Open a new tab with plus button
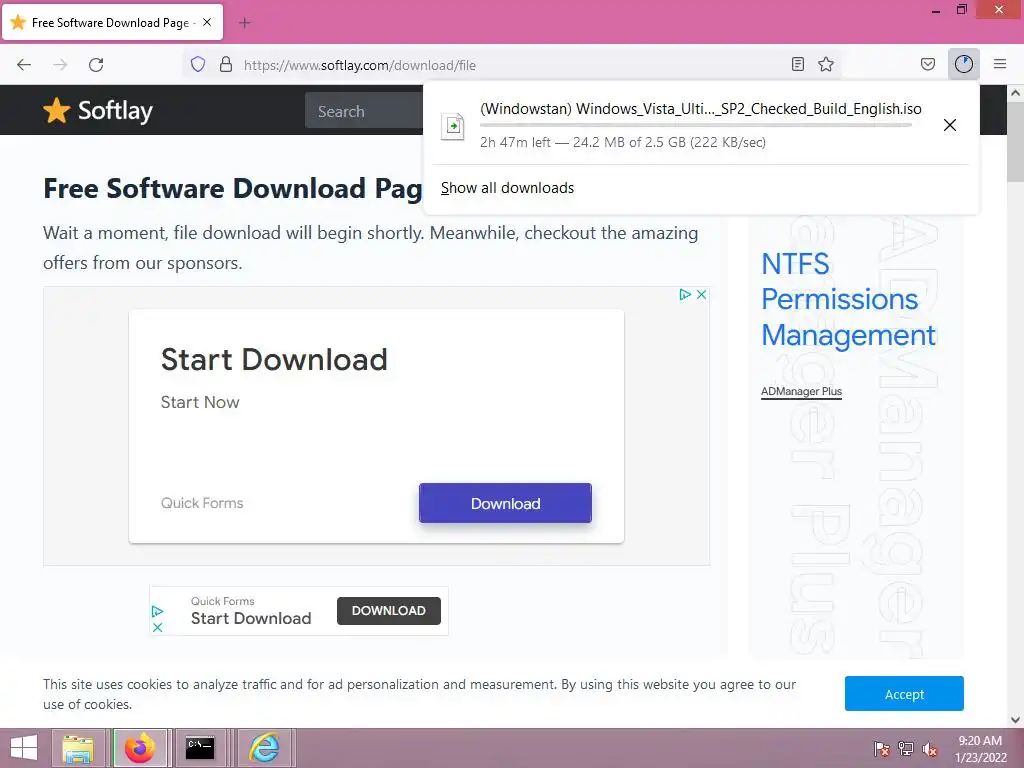1024x768 pixels. [x=244, y=23]
